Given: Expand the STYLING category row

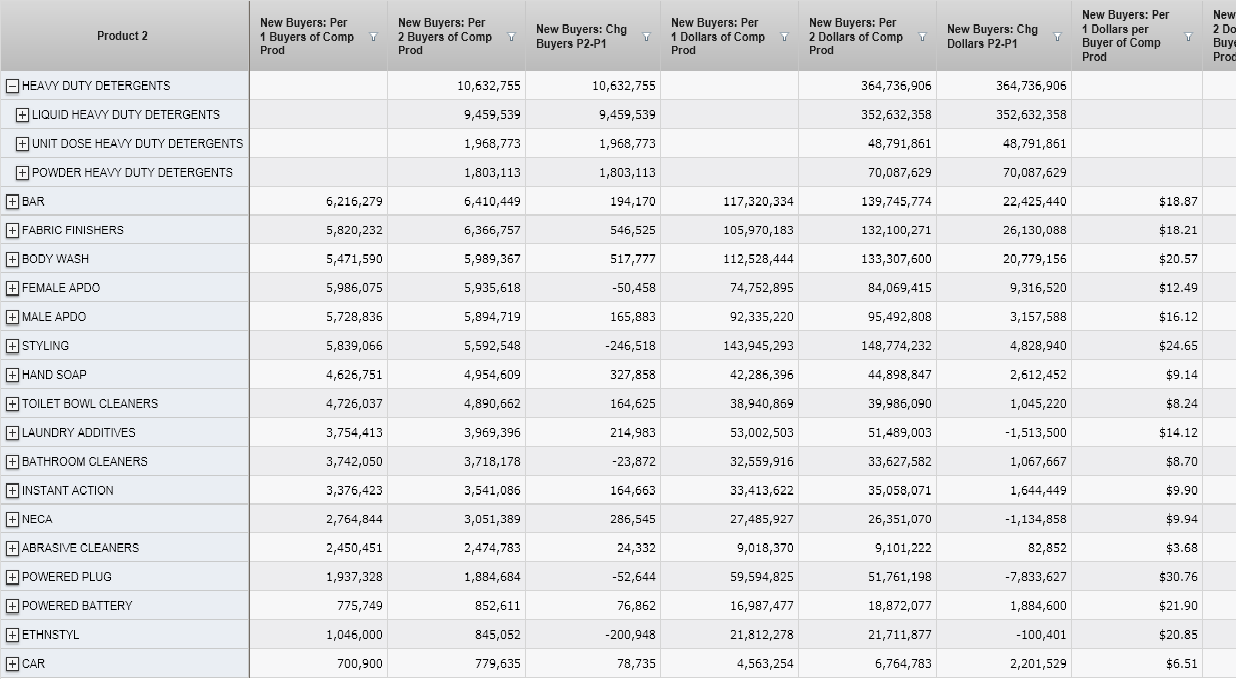Looking at the screenshot, I should pos(12,346).
